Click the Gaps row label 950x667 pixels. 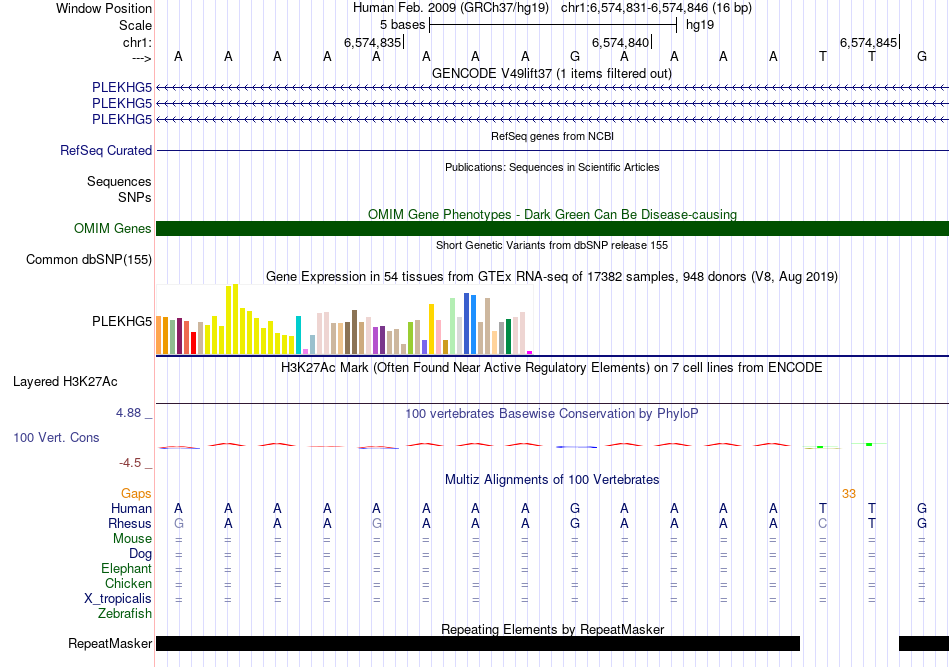pos(136,494)
